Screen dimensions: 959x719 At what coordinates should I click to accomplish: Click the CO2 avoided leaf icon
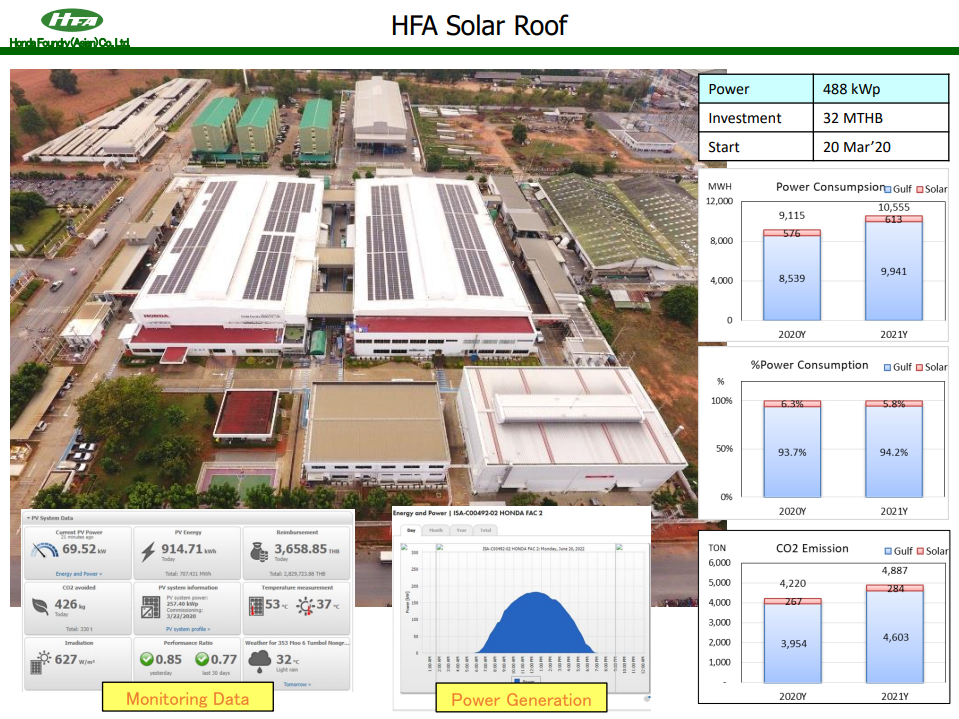click(42, 605)
